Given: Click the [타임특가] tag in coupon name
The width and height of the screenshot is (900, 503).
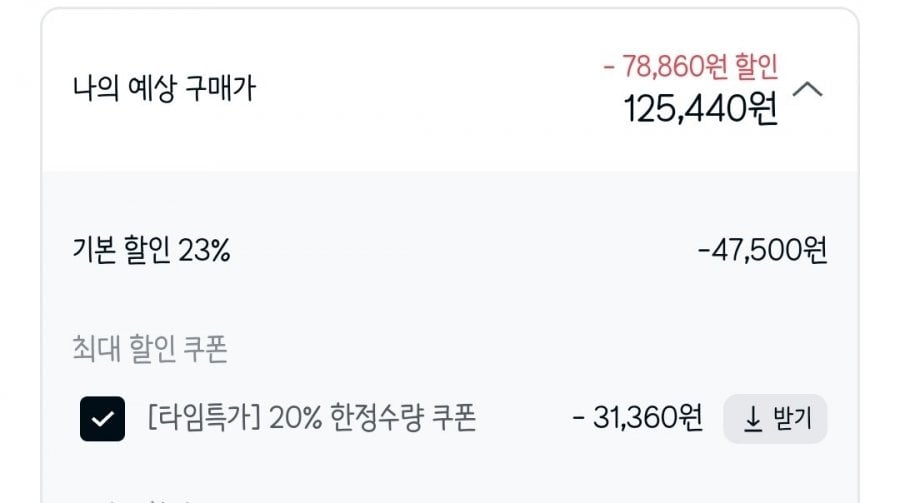Looking at the screenshot, I should 203,418.
